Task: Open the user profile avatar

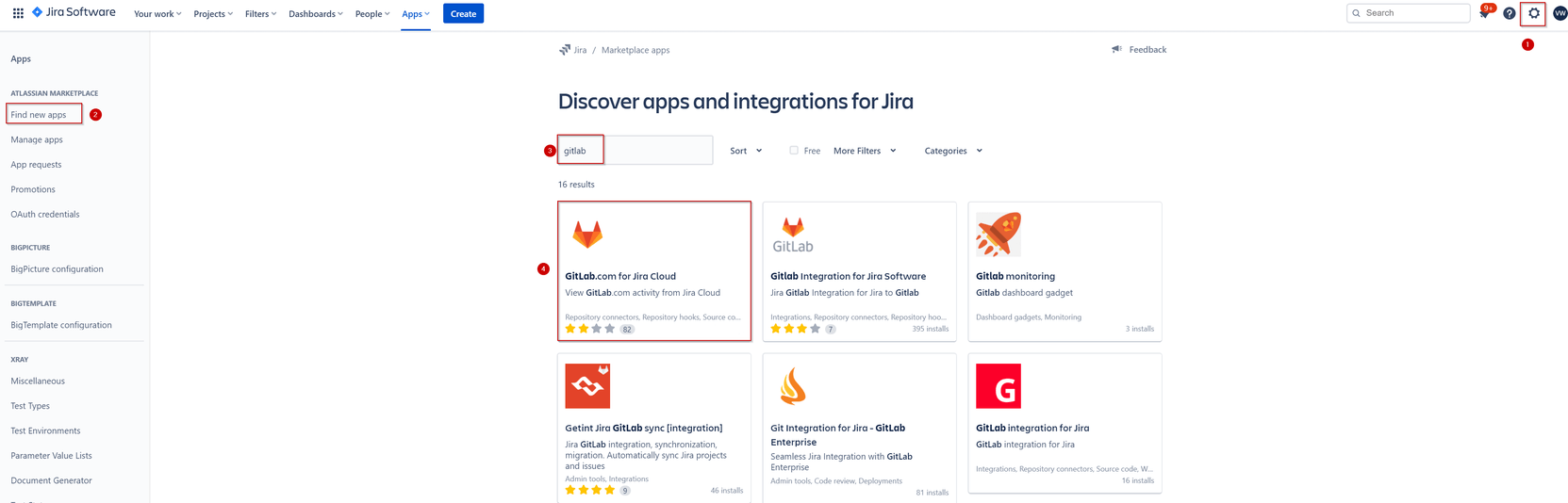Action: pyautogui.click(x=1560, y=13)
